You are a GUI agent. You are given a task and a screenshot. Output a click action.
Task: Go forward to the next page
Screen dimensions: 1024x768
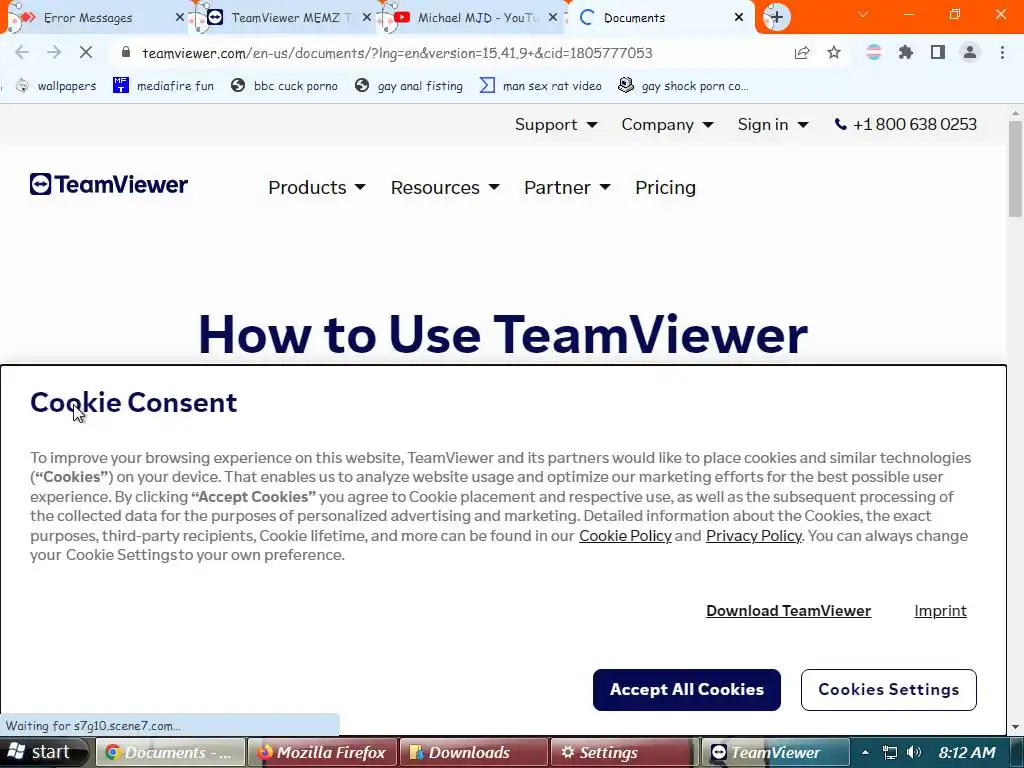(54, 53)
